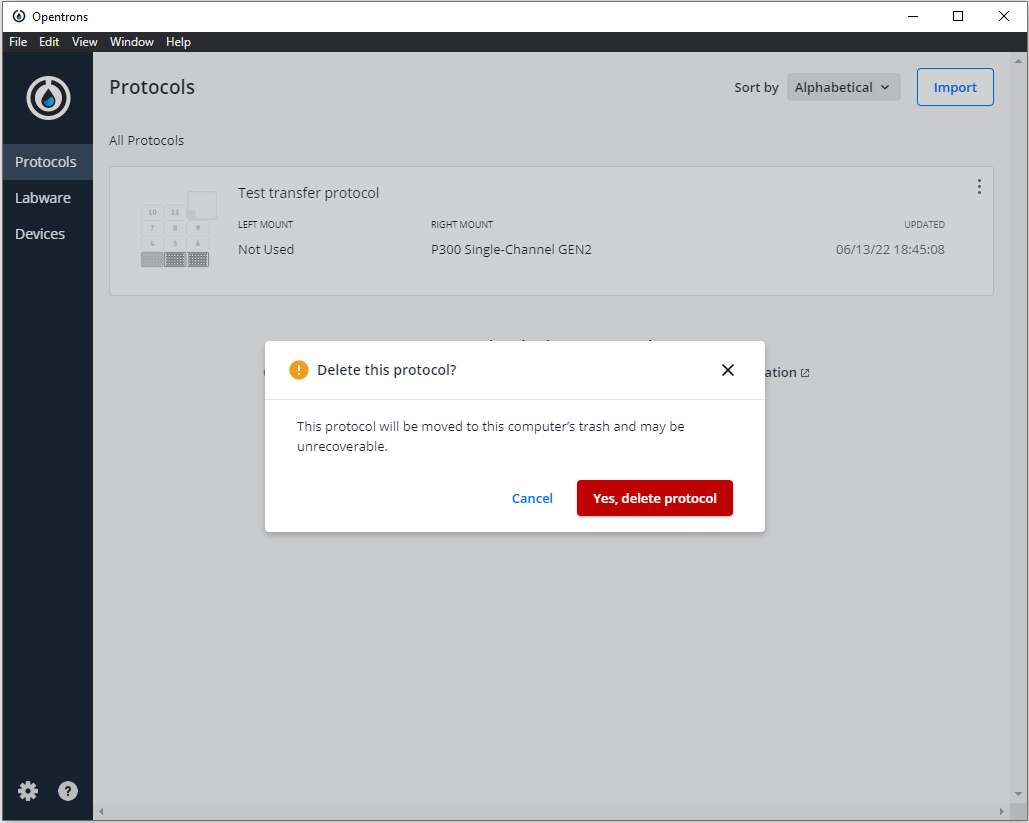Click the Opentrons icon in the title bar

click(19, 15)
